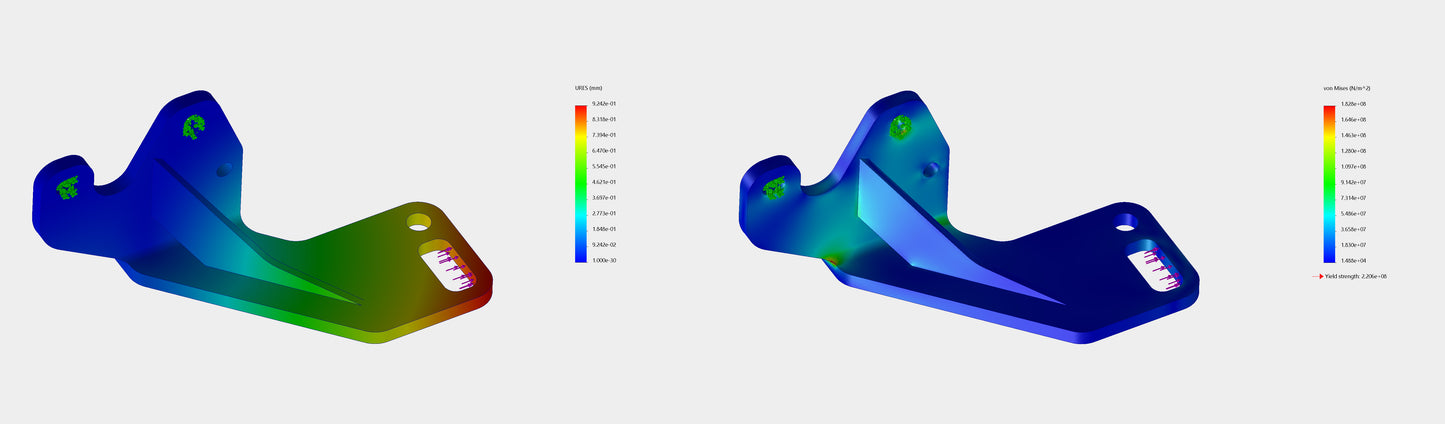Click the URES (mm) legend title
The height and width of the screenshot is (424, 1445).
(588, 88)
